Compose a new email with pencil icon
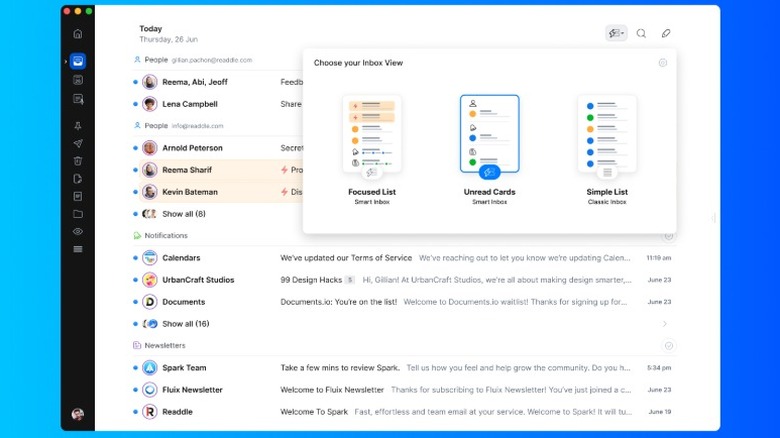 click(x=666, y=33)
